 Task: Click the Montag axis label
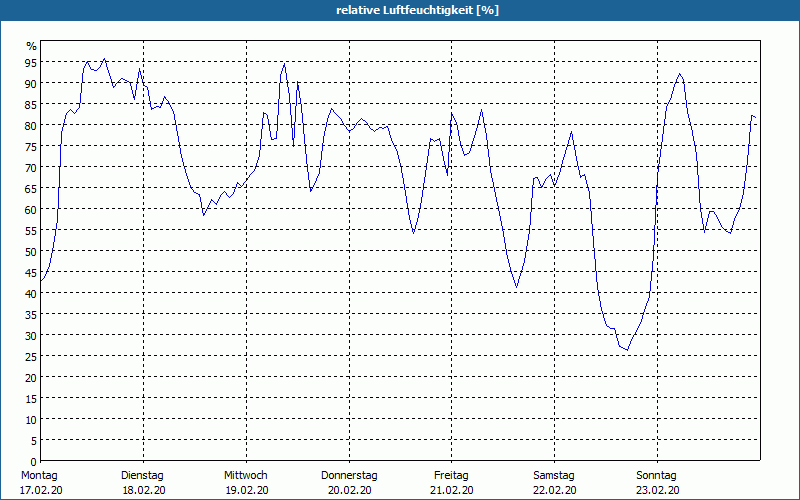pyautogui.click(x=39, y=476)
